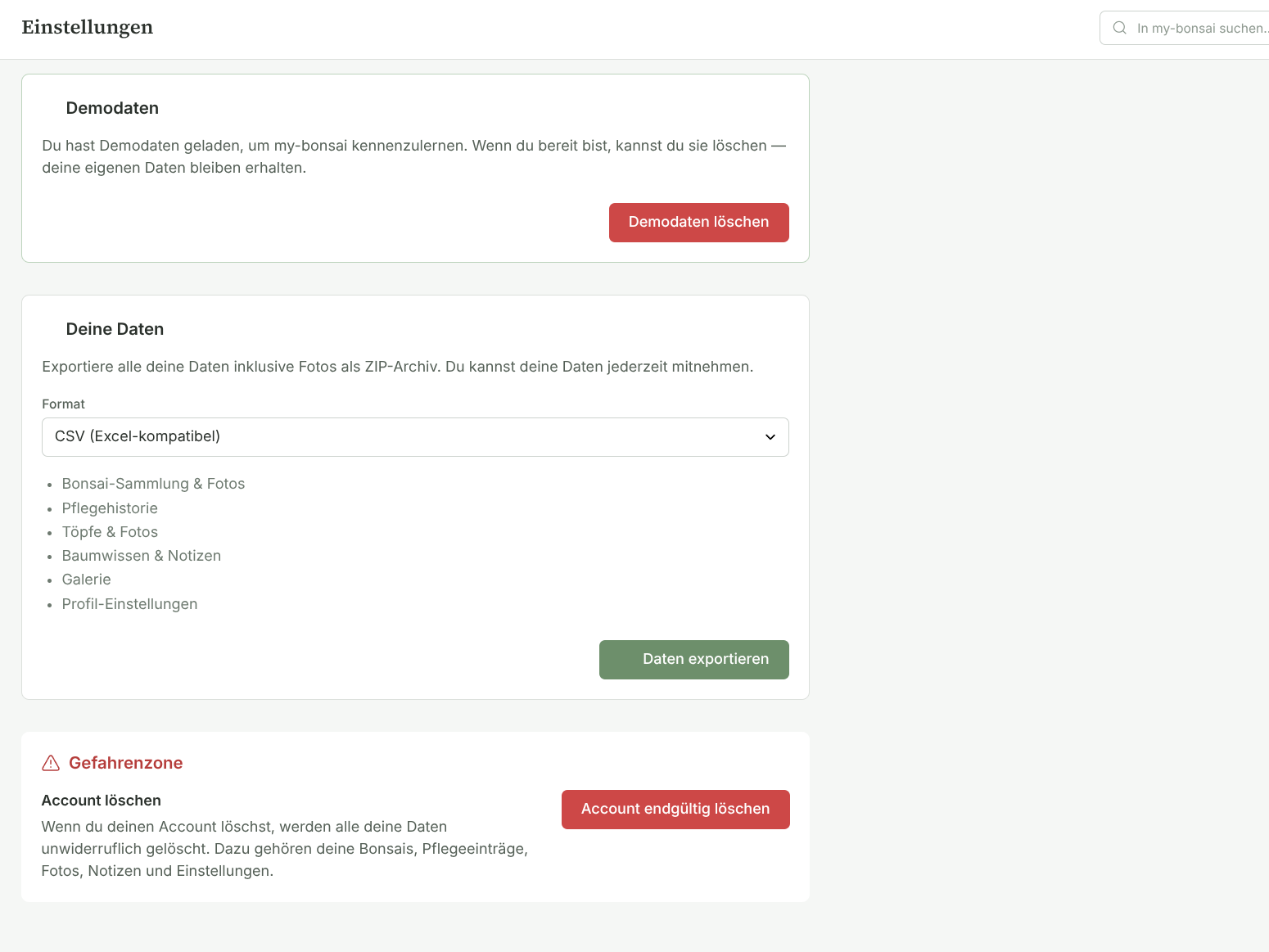Click the Profil-Einstellungen list entry

(x=129, y=603)
